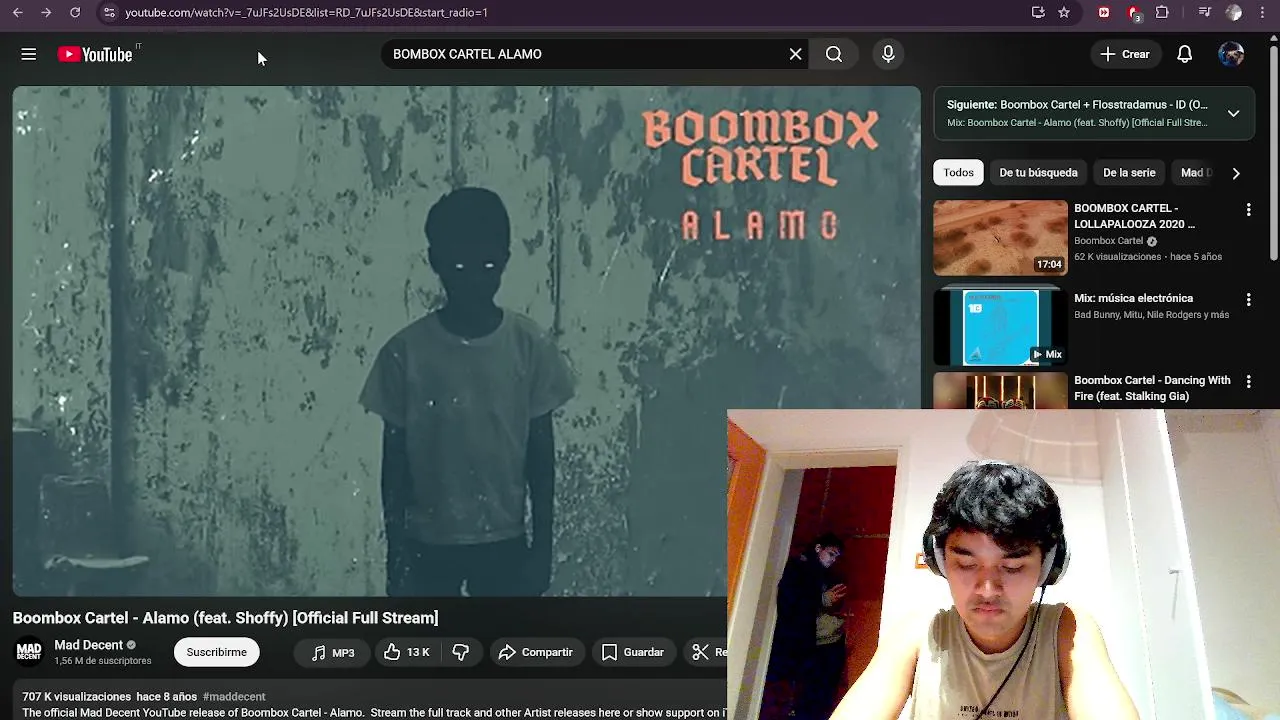Click the YouTube URL in the address bar
The height and width of the screenshot is (720, 1280).
coord(306,12)
